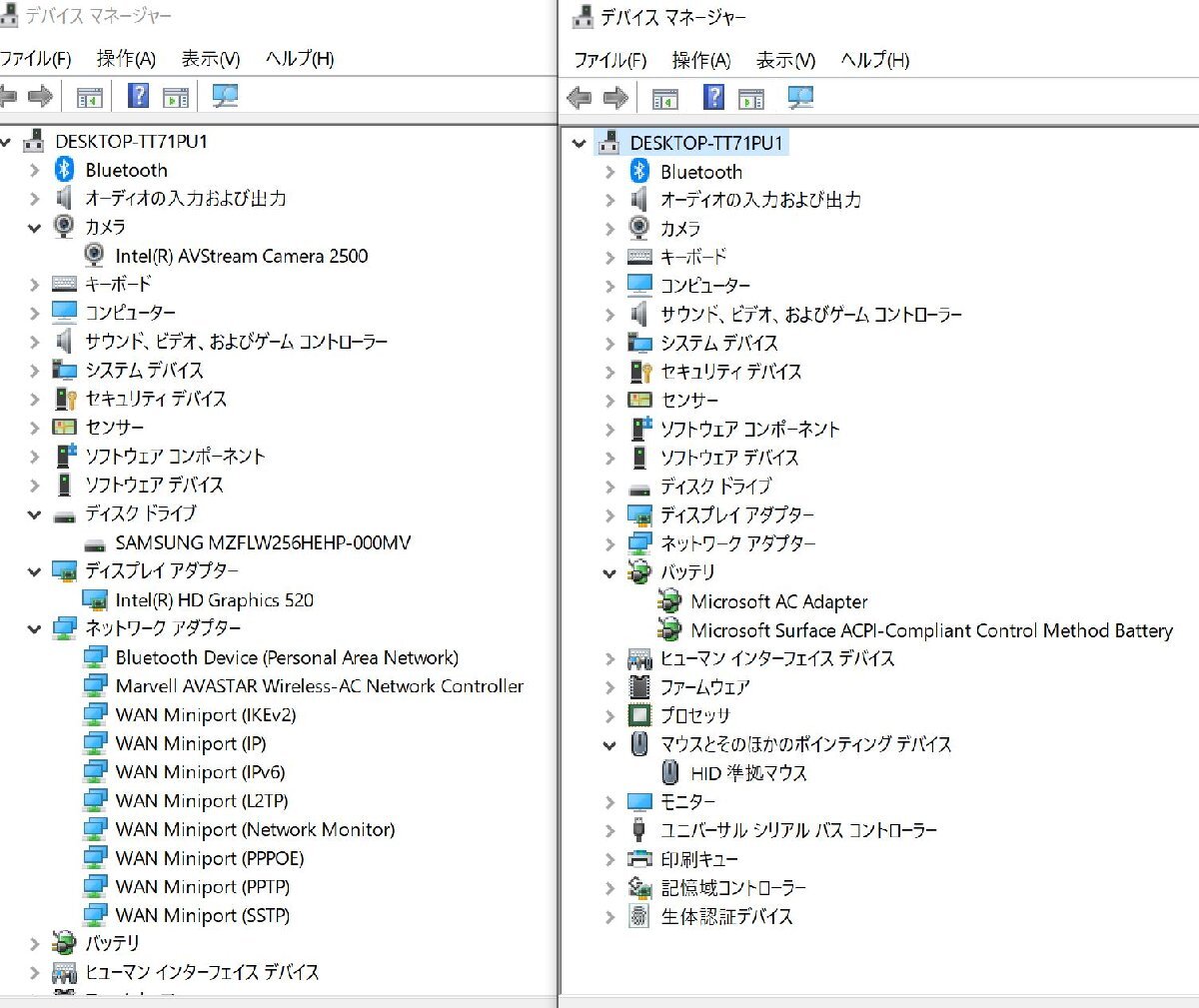
Task: Collapse バッテリ node in right window
Action: [x=609, y=573]
